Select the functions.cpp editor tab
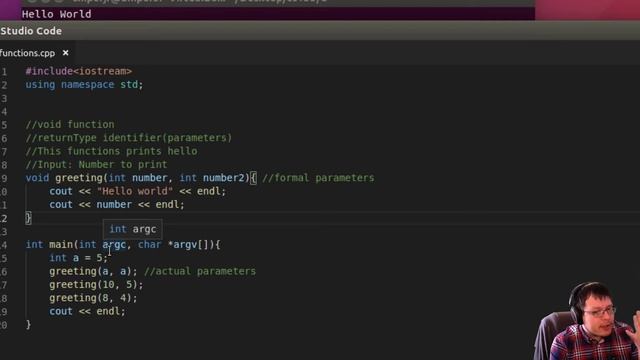The image size is (640, 360). tap(37, 53)
